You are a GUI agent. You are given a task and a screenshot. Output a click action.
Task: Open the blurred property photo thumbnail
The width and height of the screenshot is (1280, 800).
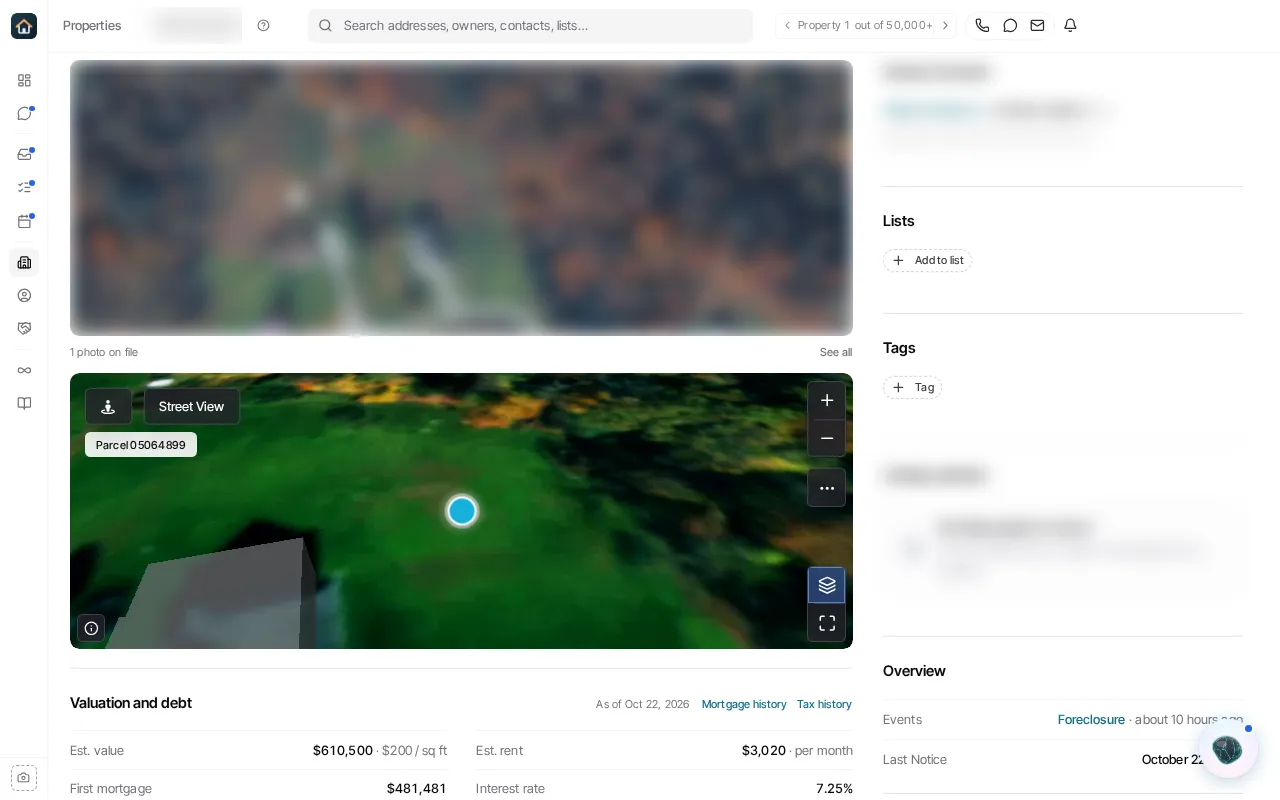(461, 198)
